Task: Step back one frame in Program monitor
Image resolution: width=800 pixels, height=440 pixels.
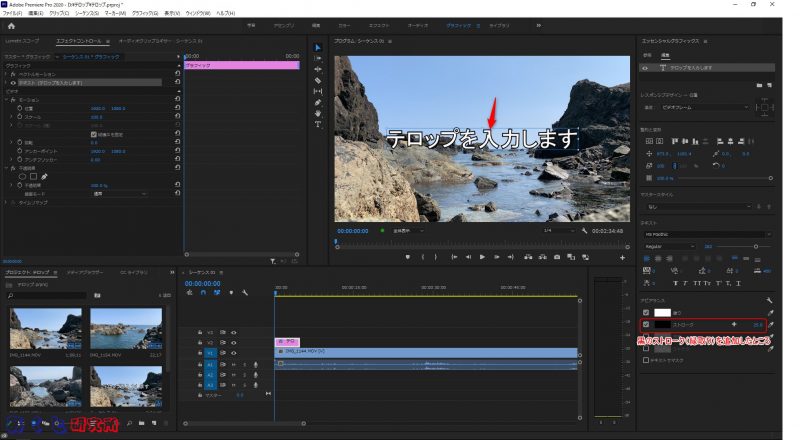Action: point(468,257)
